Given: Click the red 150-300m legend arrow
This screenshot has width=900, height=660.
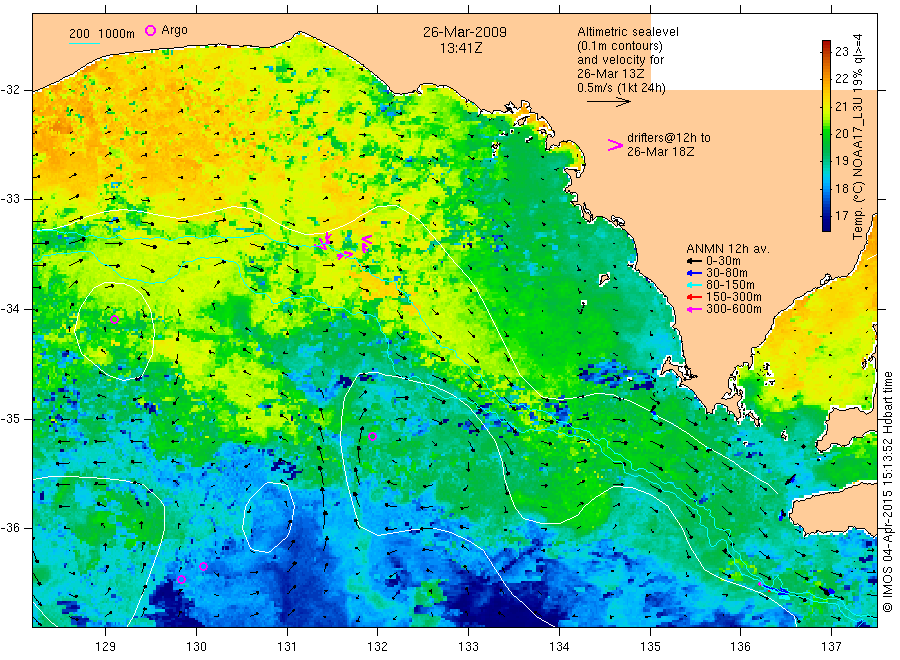Looking at the screenshot, I should click(x=695, y=297).
